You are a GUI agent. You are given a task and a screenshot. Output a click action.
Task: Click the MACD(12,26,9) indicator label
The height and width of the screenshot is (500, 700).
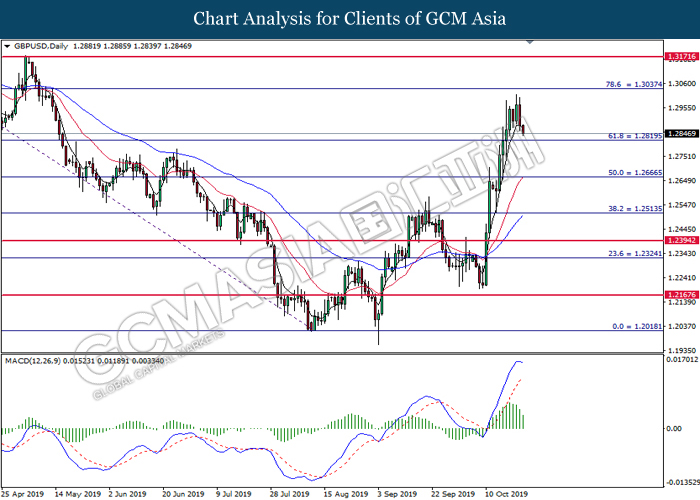(32, 360)
